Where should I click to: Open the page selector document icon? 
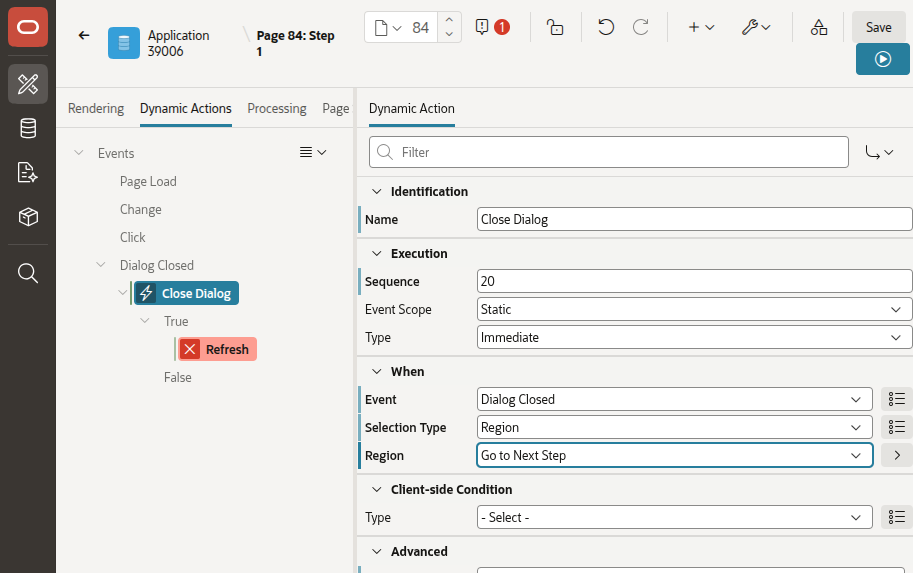388,27
